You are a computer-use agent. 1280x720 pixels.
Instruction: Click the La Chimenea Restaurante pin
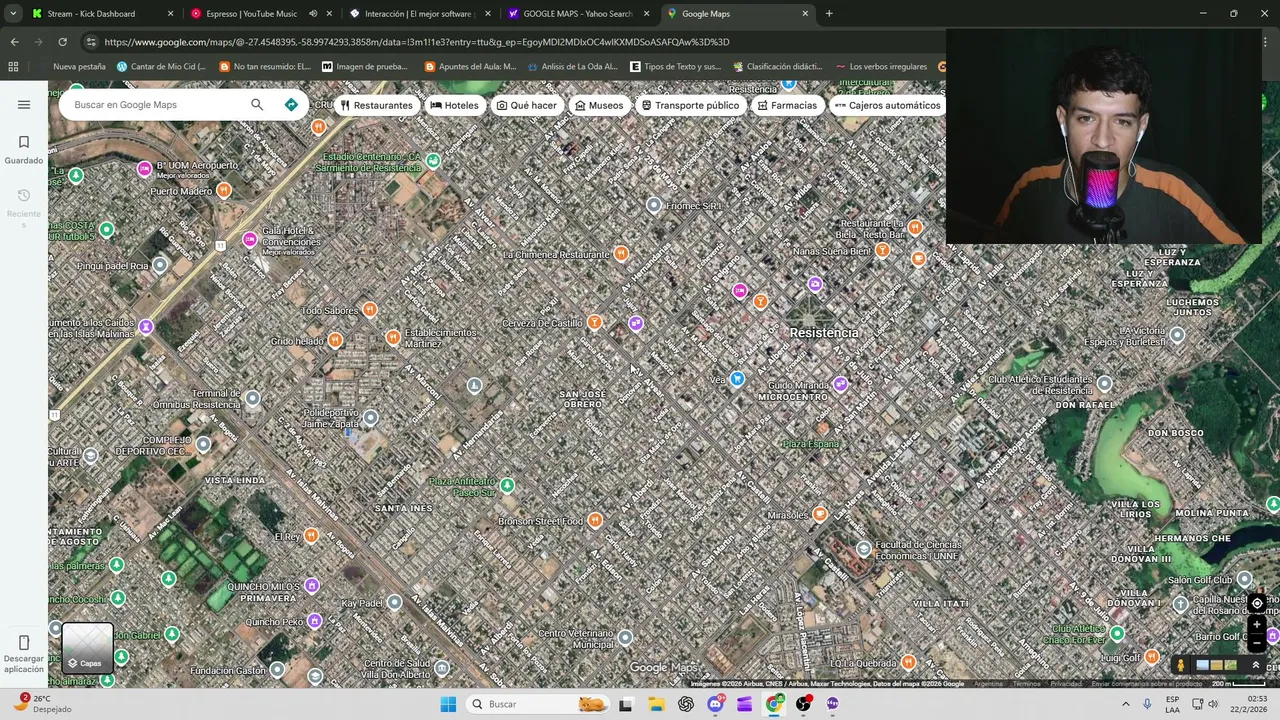pos(621,253)
